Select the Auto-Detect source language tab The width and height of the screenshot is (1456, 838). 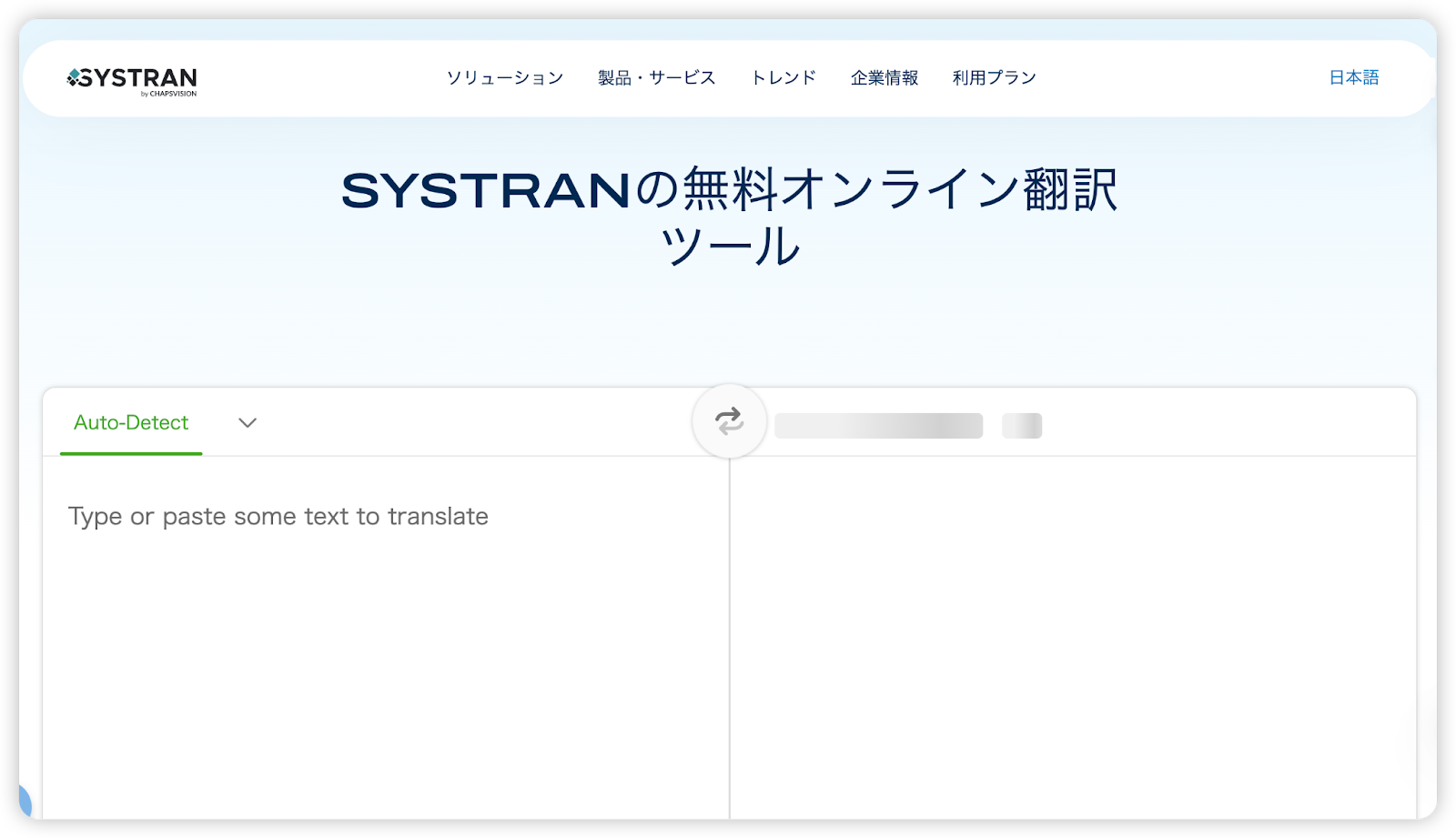(x=131, y=423)
